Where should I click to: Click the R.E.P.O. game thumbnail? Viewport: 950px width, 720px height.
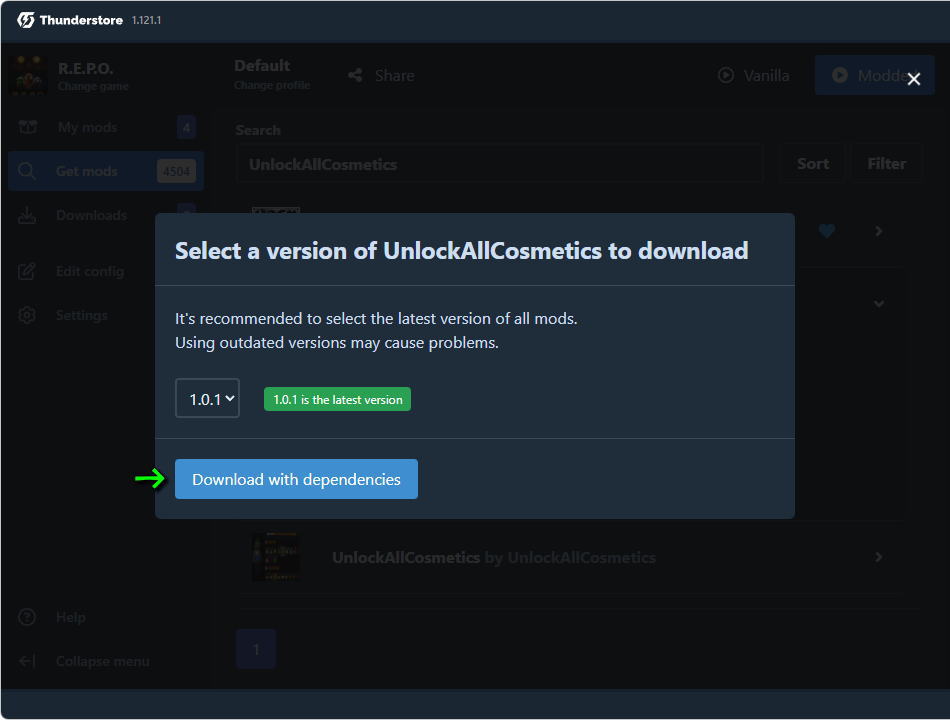coord(28,75)
